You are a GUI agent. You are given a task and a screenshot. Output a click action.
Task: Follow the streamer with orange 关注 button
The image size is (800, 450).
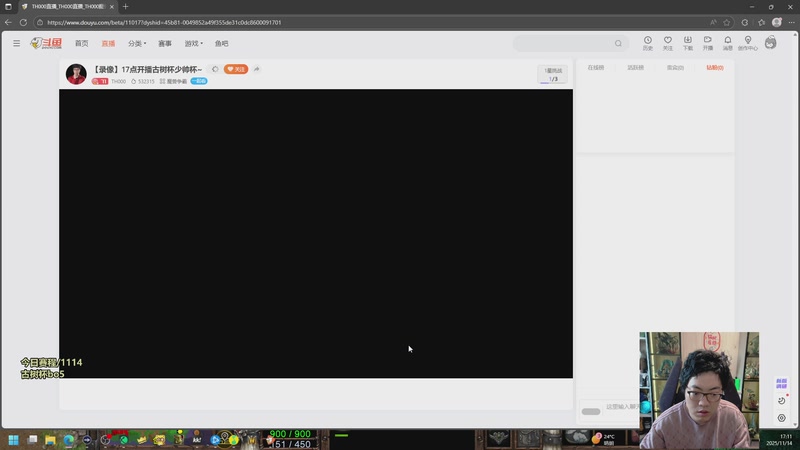[236, 69]
